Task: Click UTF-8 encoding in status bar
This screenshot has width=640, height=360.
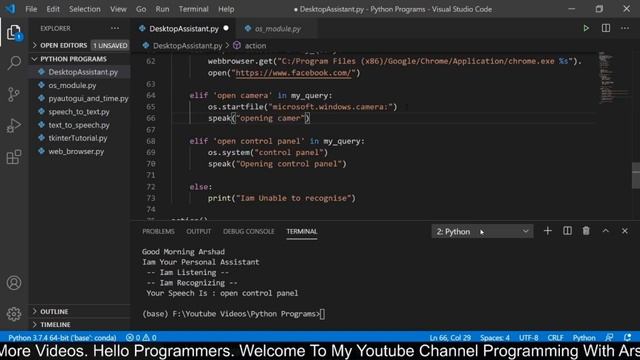Action: 529,338
